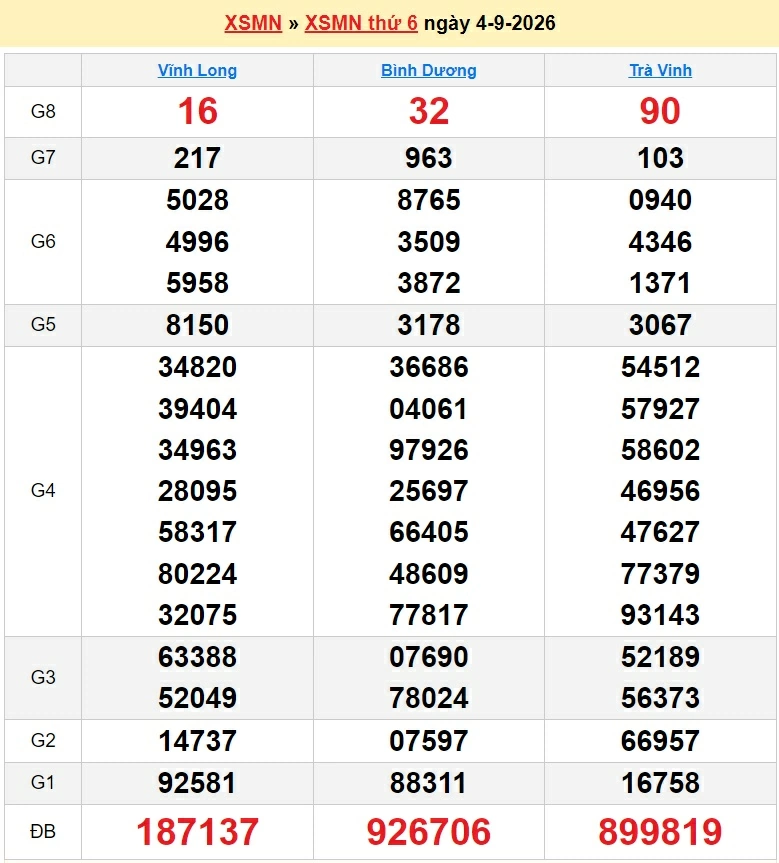
Task: Select G3 number 07690
Action: pyautogui.click(x=429, y=657)
